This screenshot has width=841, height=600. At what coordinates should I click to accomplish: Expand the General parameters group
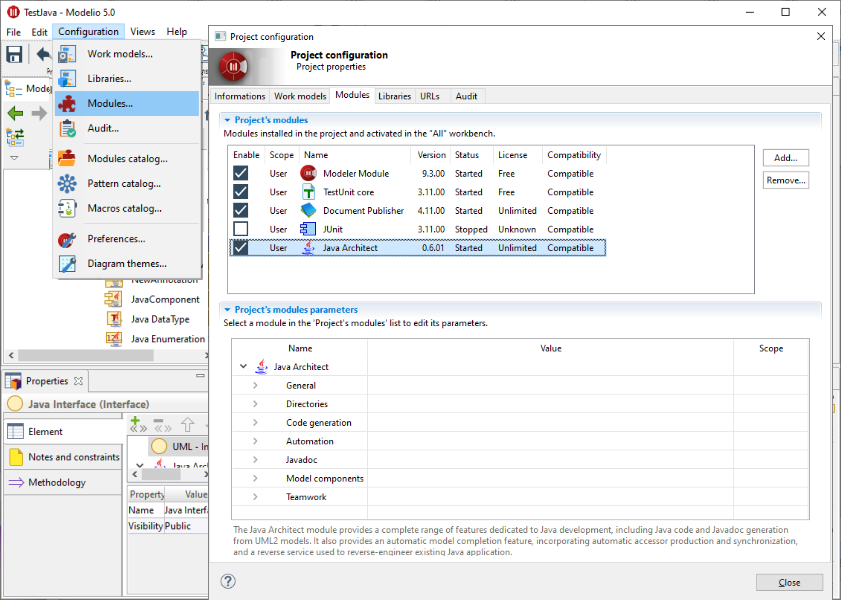tap(255, 386)
